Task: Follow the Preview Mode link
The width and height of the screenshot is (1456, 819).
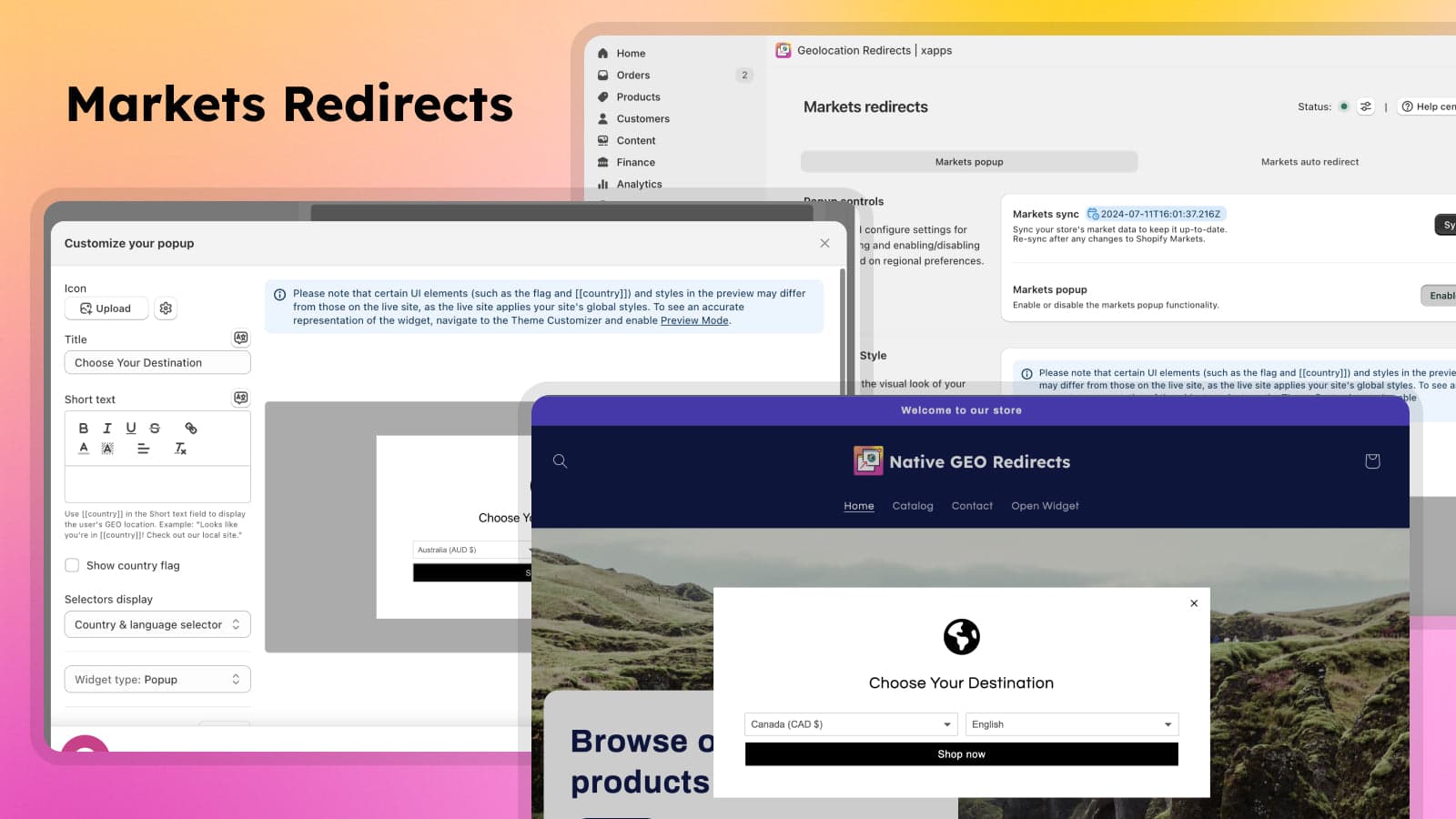Action: (694, 320)
